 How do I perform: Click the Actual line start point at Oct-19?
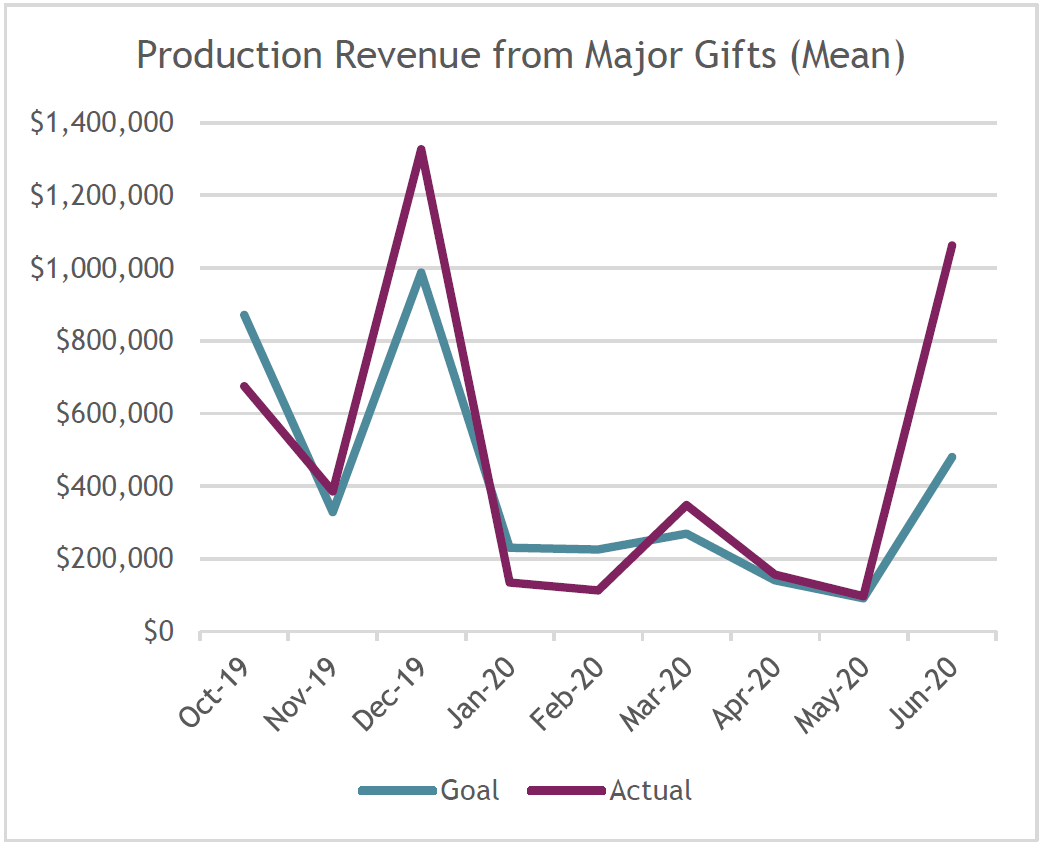244,386
